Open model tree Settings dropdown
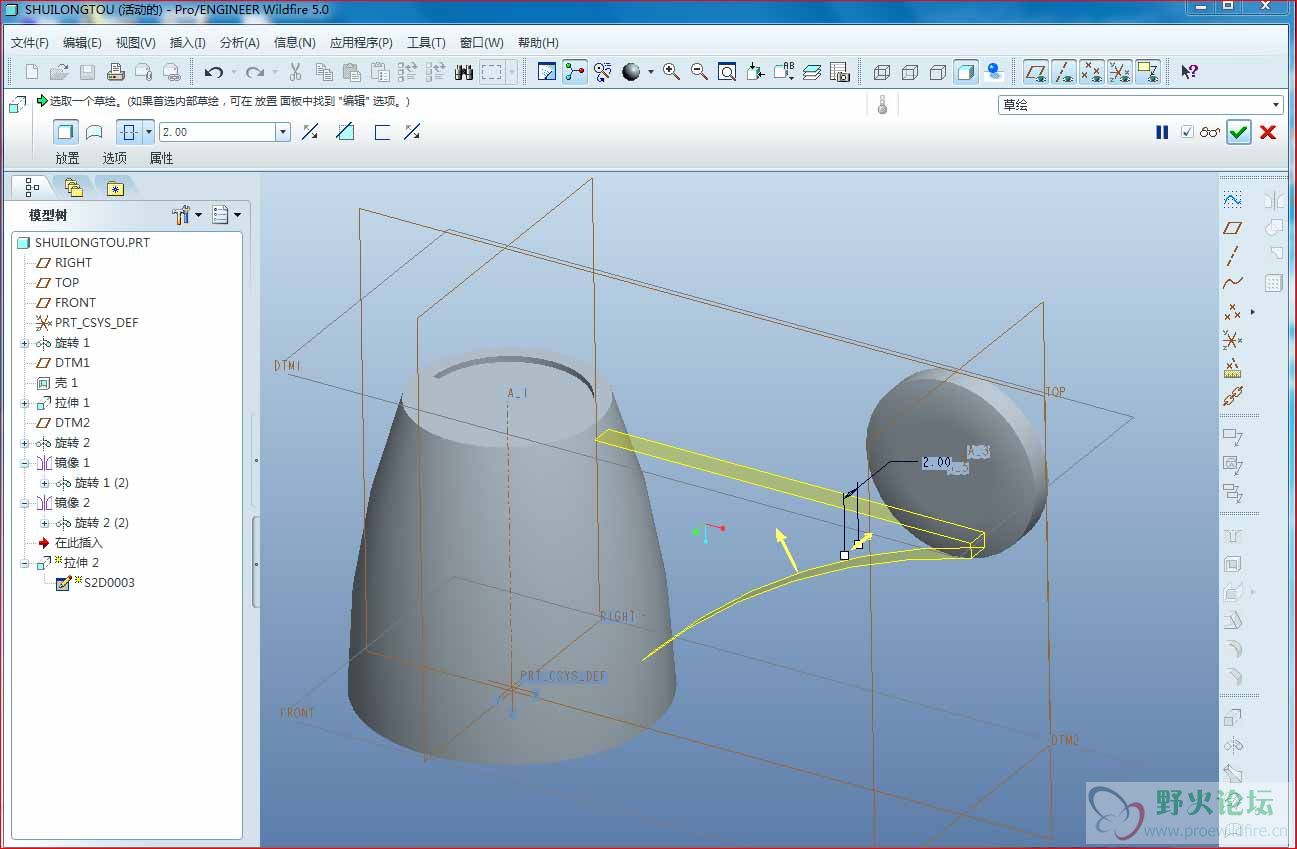Viewport: 1297px width, 849px height. coord(187,215)
